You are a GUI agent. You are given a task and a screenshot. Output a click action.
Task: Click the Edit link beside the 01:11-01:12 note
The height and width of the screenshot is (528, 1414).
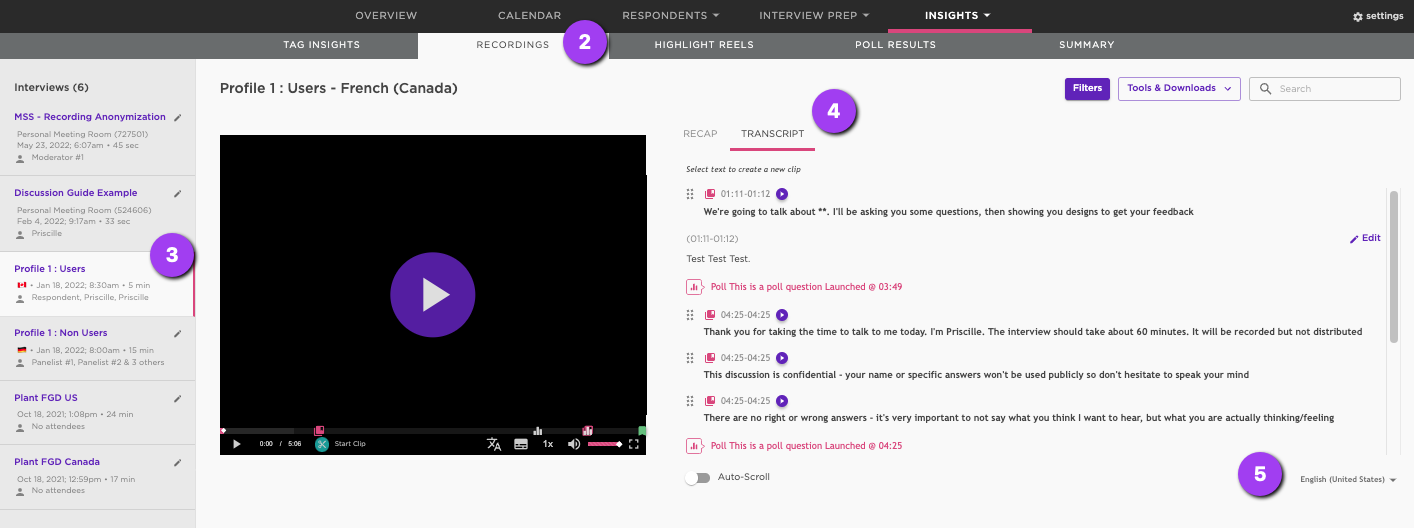(x=1365, y=238)
